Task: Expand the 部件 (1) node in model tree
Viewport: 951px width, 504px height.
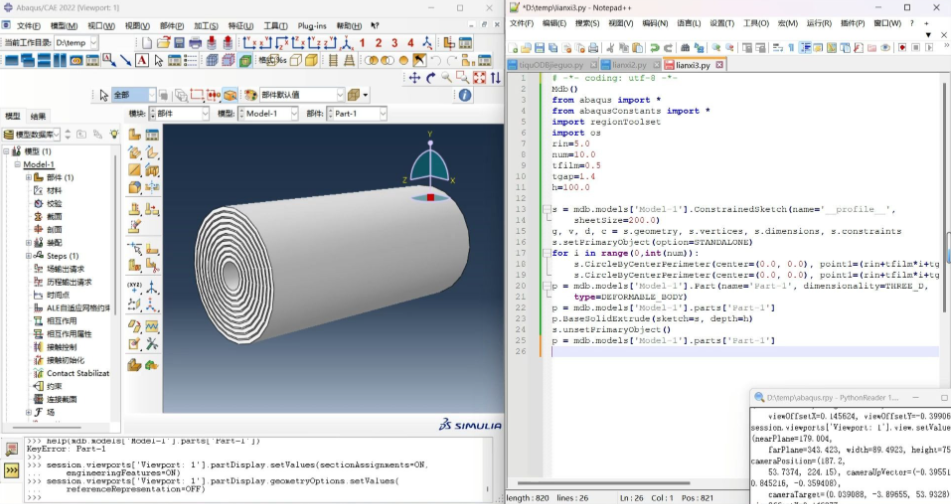Action: point(29,178)
